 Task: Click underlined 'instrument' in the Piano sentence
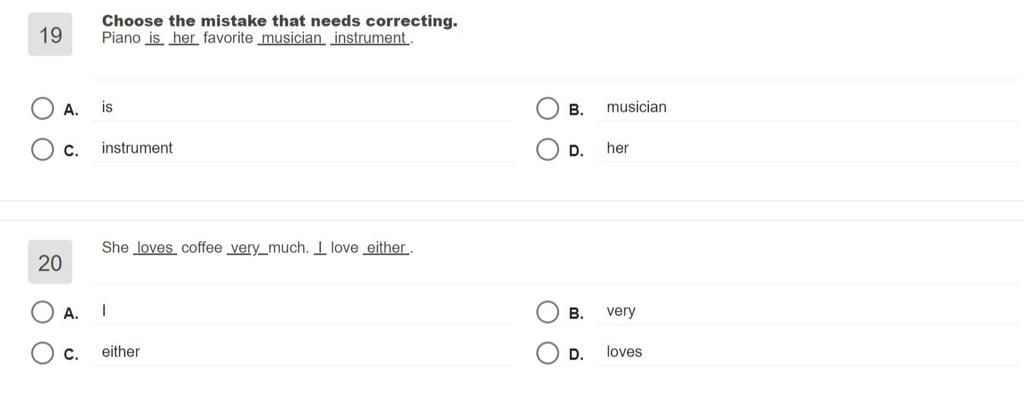point(370,39)
